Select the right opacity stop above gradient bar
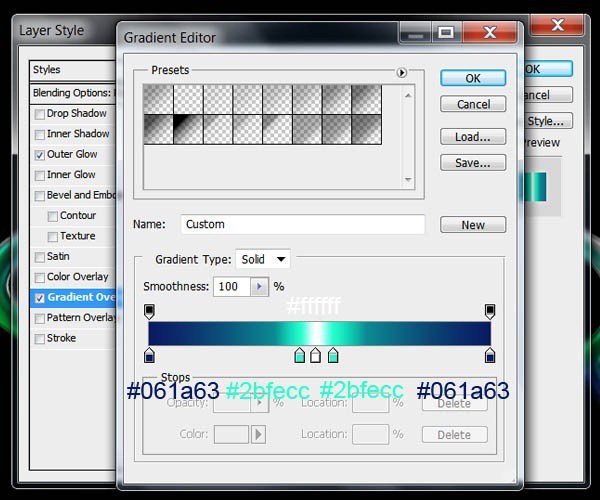This screenshot has width=600, height=500. [x=490, y=311]
